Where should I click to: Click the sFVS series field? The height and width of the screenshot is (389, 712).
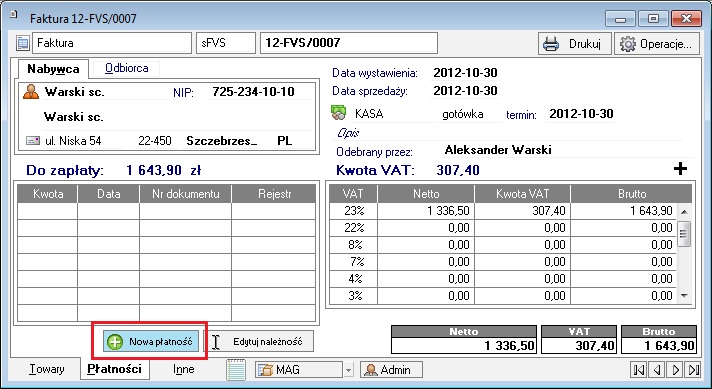click(226, 43)
